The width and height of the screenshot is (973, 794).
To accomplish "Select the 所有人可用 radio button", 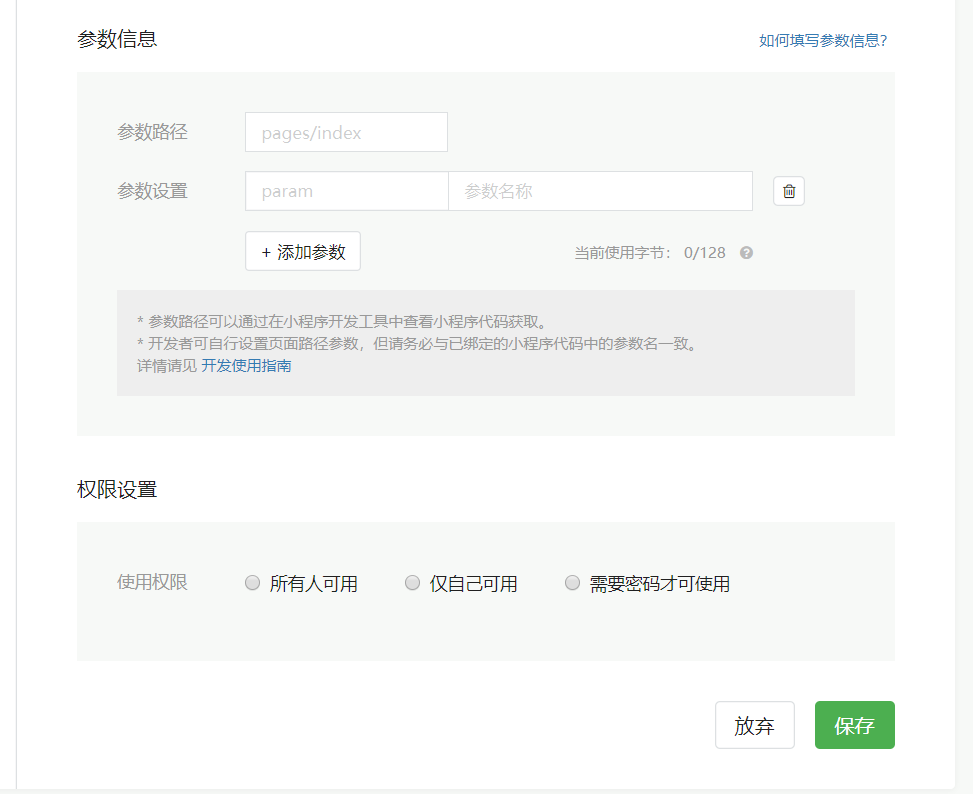I will pyautogui.click(x=252, y=582).
